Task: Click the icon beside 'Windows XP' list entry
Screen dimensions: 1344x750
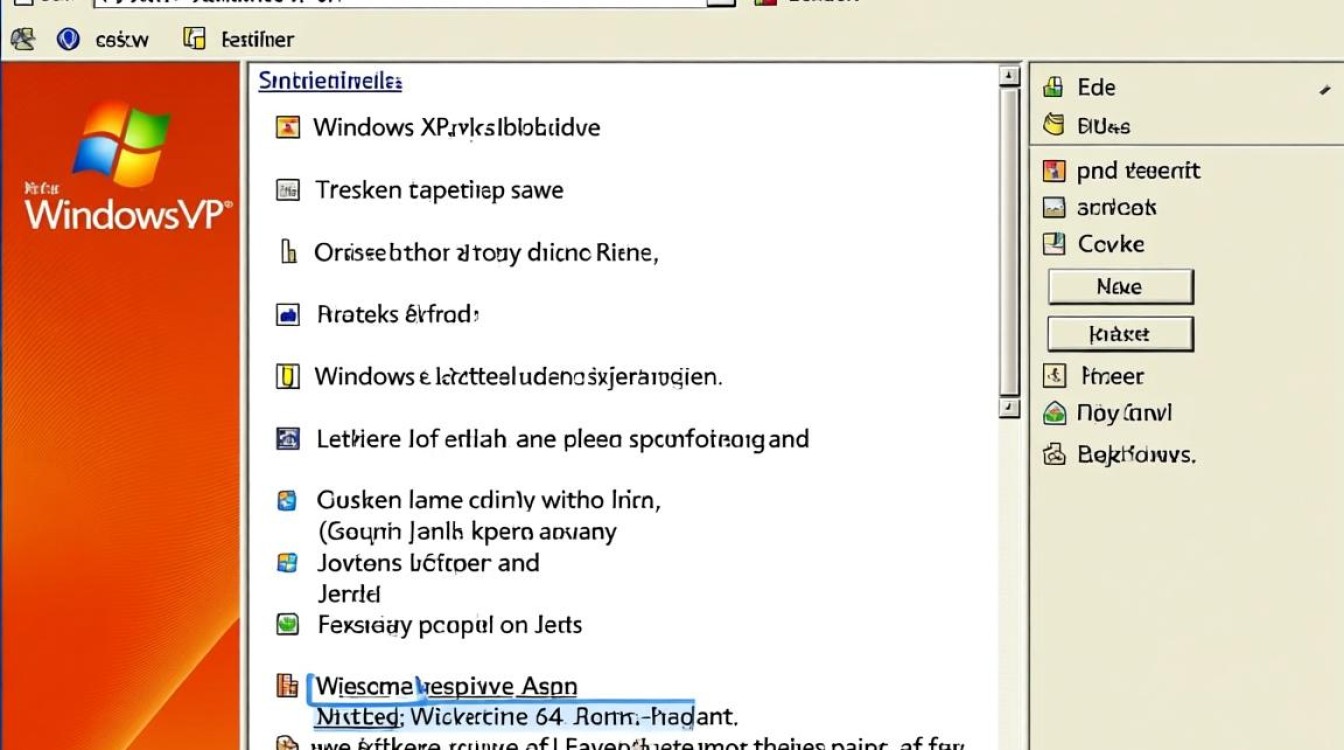Action: coord(287,127)
